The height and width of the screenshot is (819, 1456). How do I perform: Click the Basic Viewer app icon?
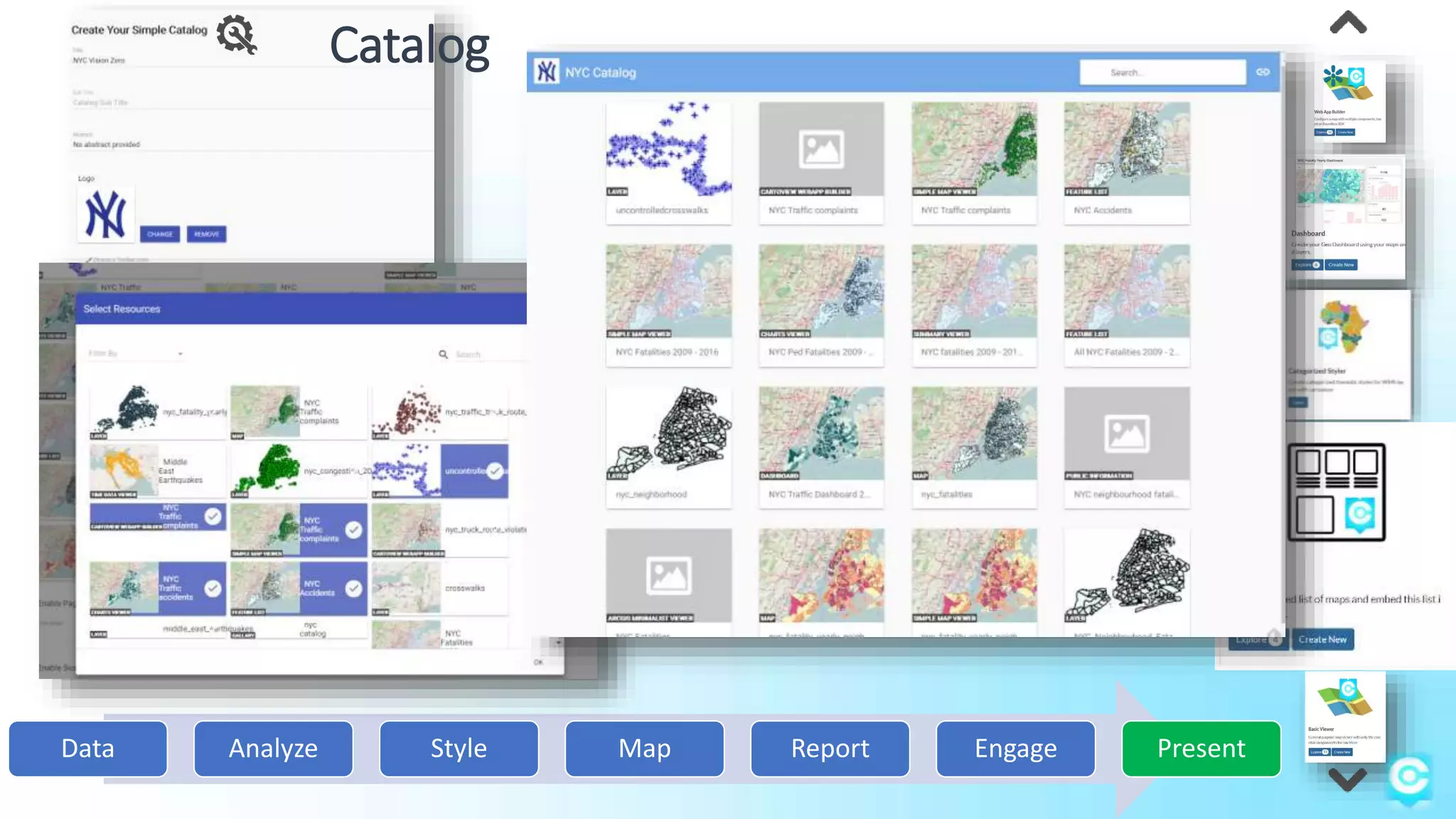[1345, 698]
